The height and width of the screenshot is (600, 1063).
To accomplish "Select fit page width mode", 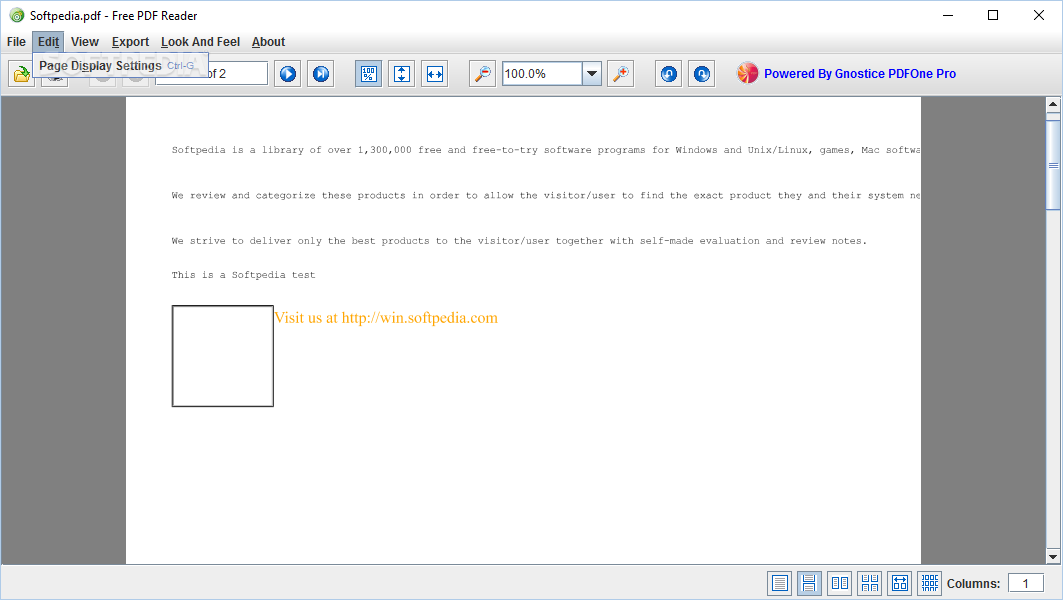I will point(435,74).
